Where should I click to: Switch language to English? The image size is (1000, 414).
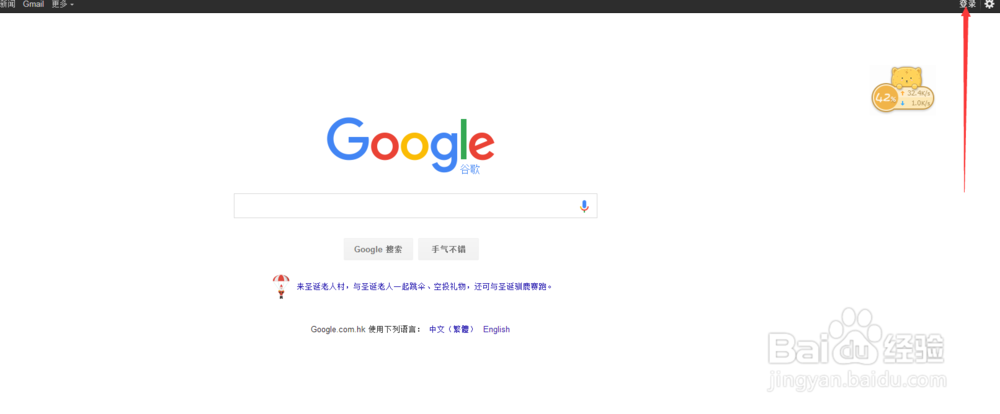496,329
